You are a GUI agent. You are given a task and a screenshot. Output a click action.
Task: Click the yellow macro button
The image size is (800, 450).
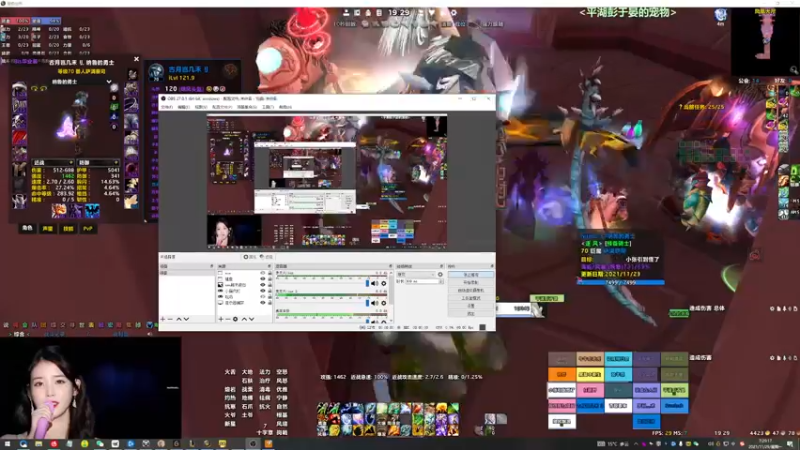point(590,374)
